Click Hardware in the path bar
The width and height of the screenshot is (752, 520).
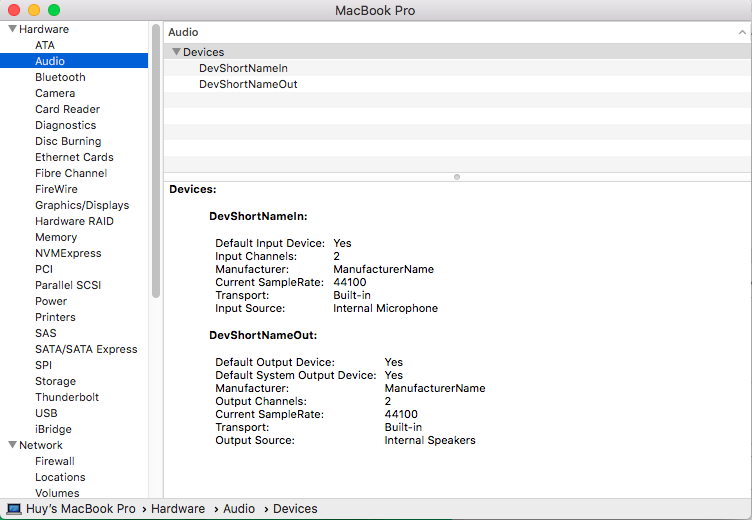pyautogui.click(x=178, y=509)
